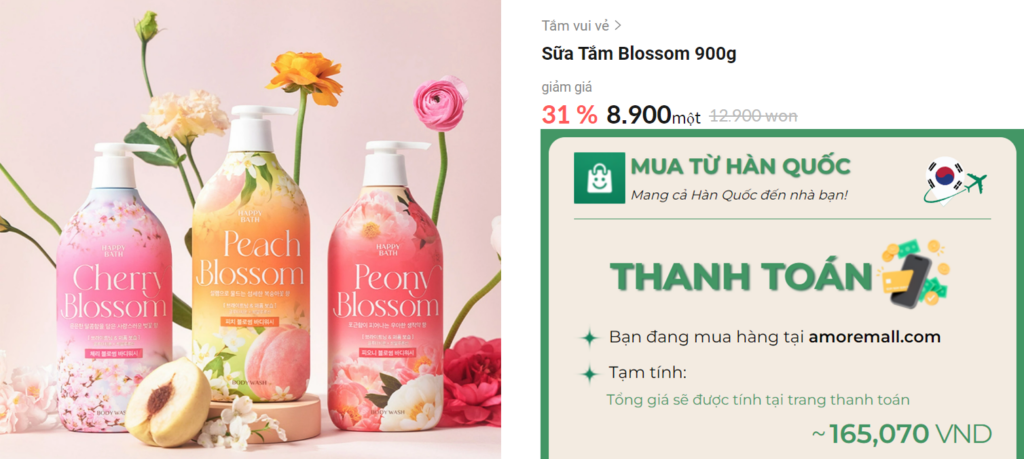The width and height of the screenshot is (1024, 459).
Task: Click the Tổng giá checkout note text
Action: pos(758,399)
